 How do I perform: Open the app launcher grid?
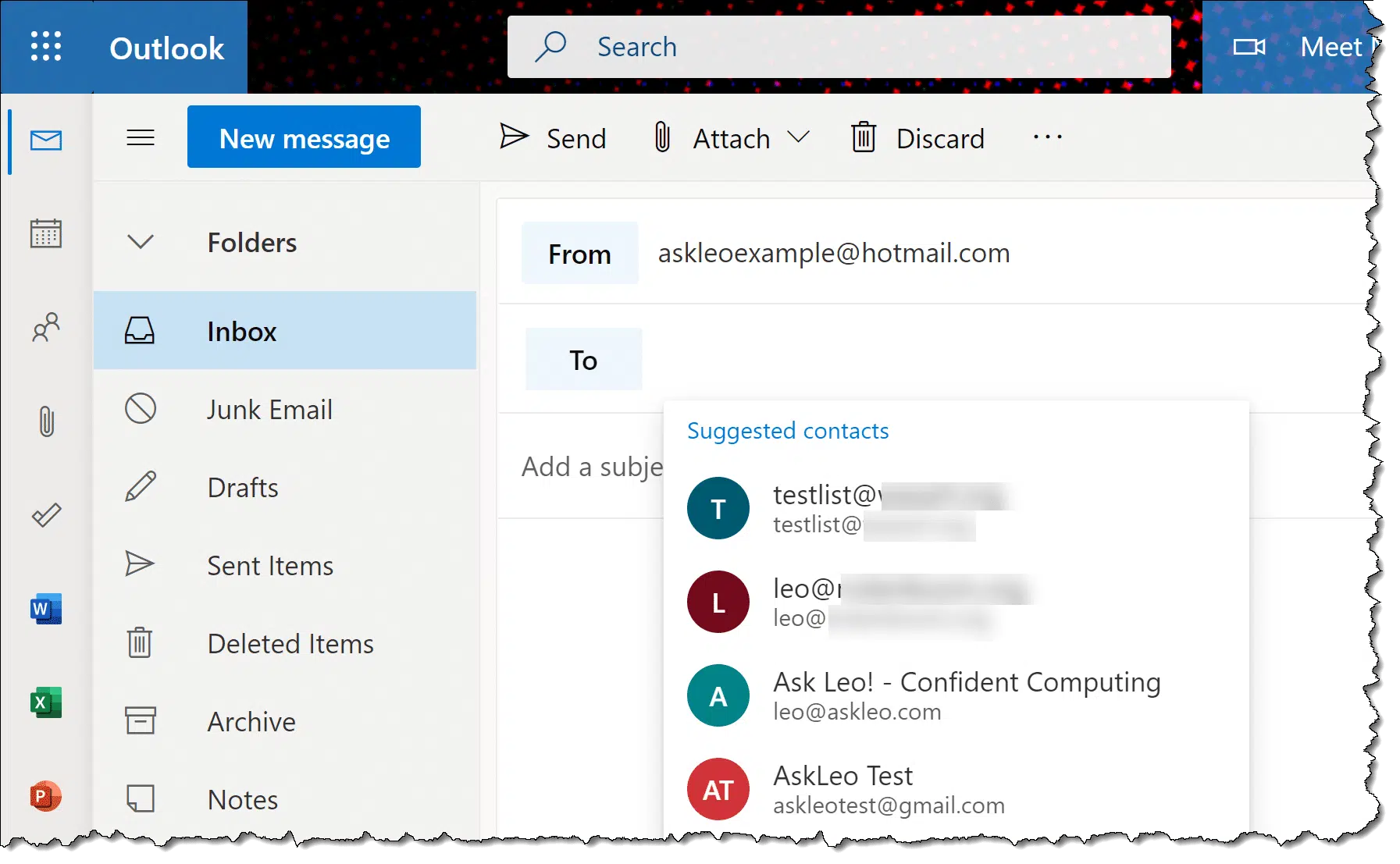pyautogui.click(x=46, y=47)
